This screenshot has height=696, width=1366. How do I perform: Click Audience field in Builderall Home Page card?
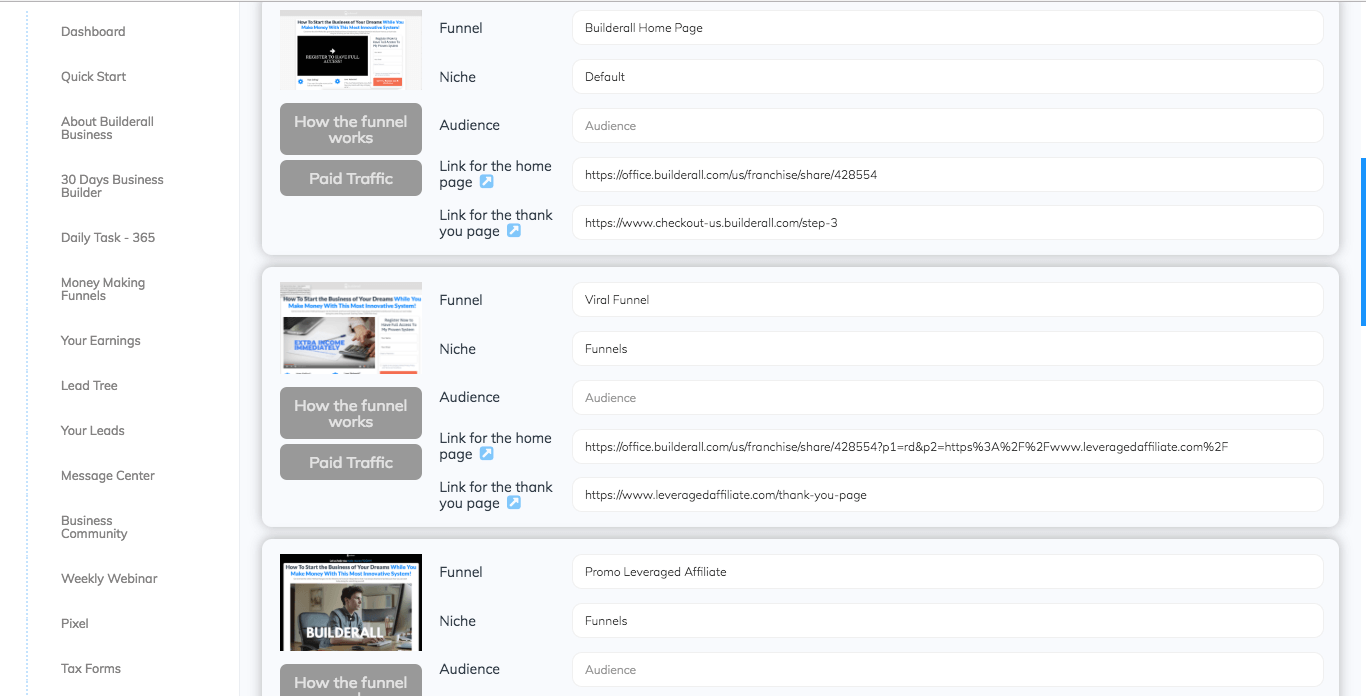pos(948,126)
